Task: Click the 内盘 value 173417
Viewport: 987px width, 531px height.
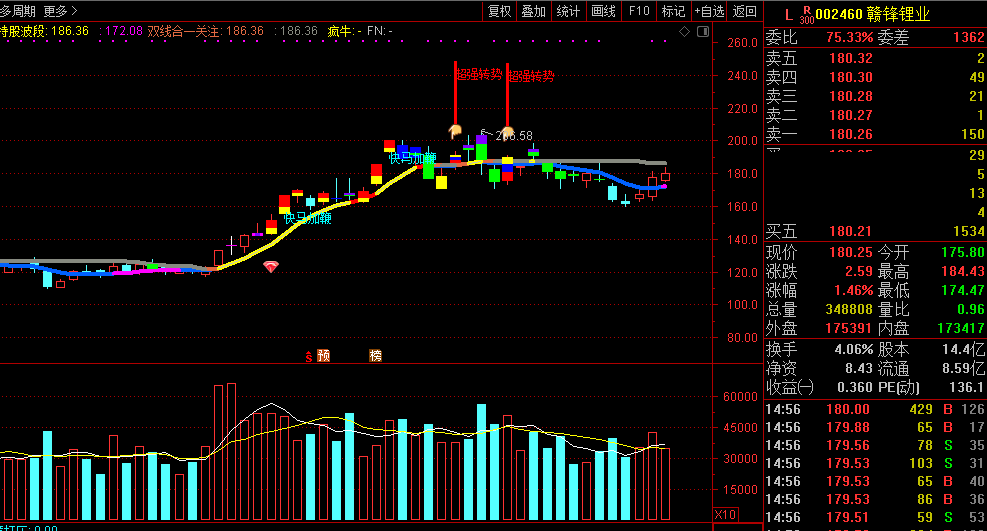Action: tap(961, 328)
